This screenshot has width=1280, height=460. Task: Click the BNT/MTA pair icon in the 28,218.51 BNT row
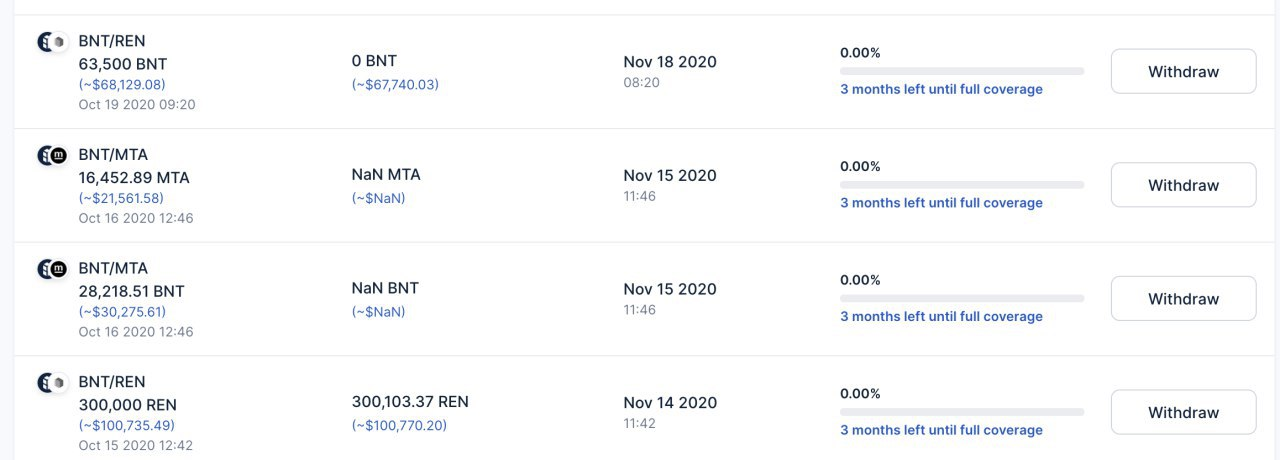[51, 269]
